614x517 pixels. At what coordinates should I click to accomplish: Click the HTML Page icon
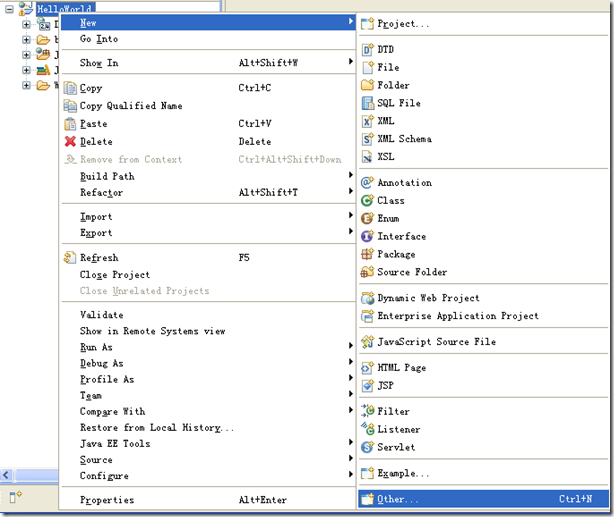[x=367, y=368]
